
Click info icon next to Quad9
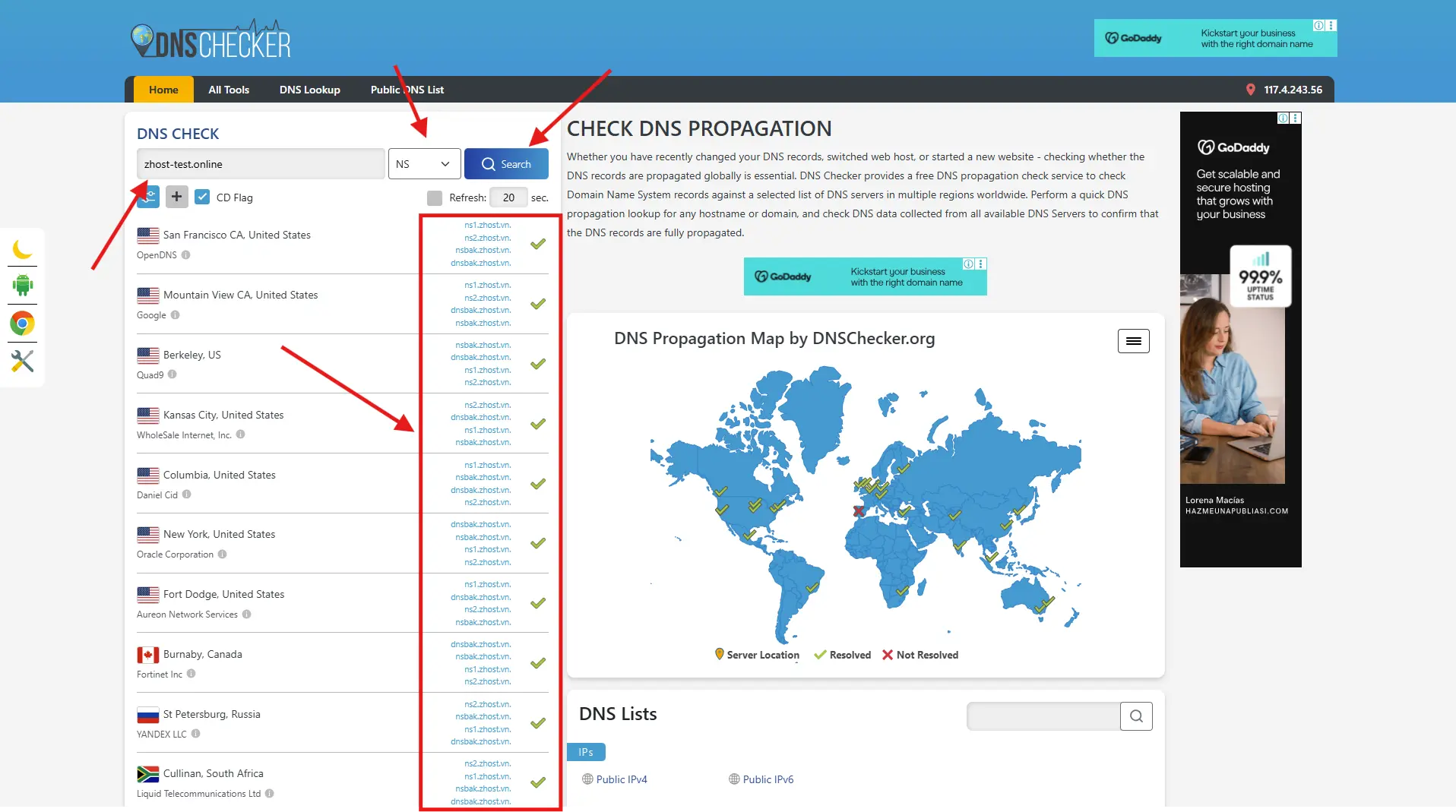[x=172, y=374]
